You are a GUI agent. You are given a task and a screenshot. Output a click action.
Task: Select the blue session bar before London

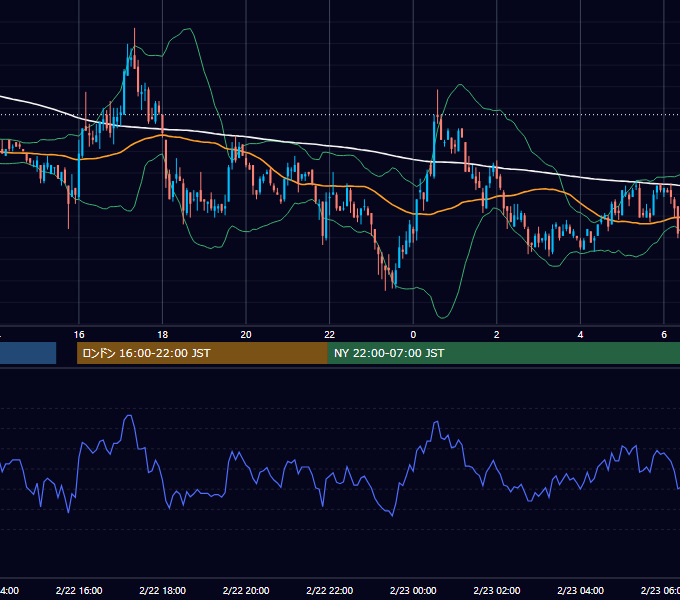click(28, 353)
